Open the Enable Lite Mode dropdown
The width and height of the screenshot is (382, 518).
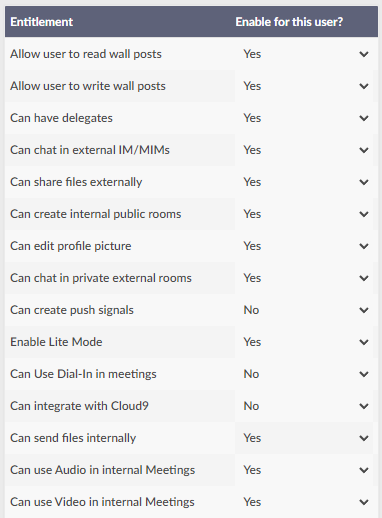(304, 342)
